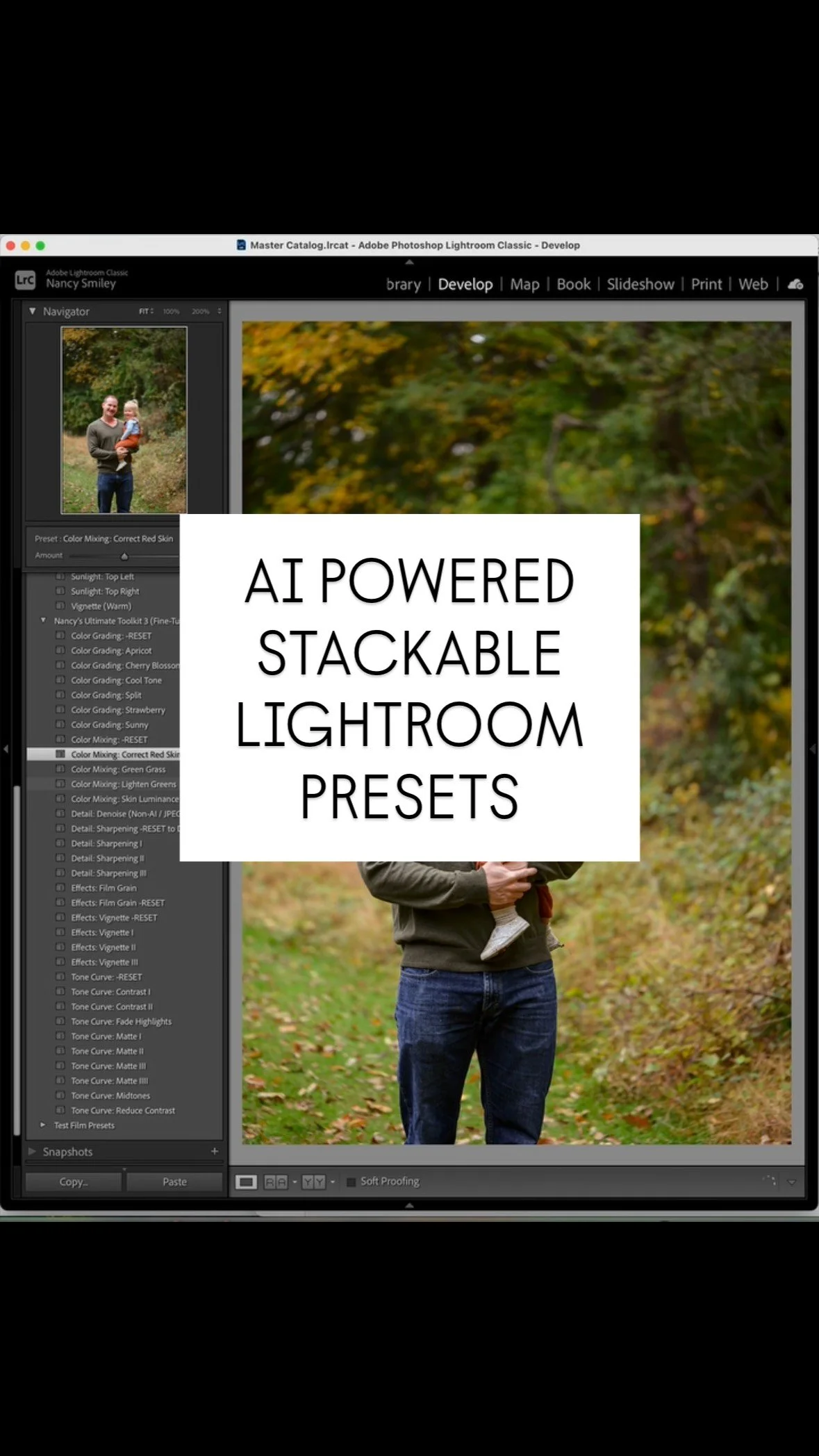The image size is (819, 1456).
Task: Click the preset icon beside Color Mixing: Correct Red Skin
Action: 60,754
